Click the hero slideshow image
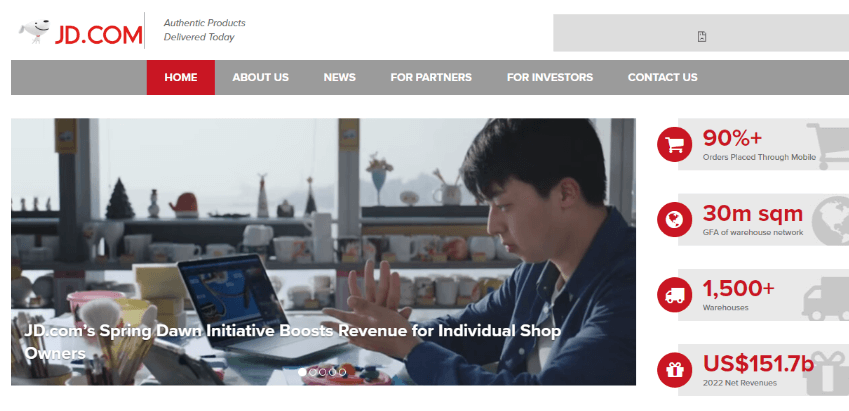Viewport: 849px width, 411px height. coord(323,252)
